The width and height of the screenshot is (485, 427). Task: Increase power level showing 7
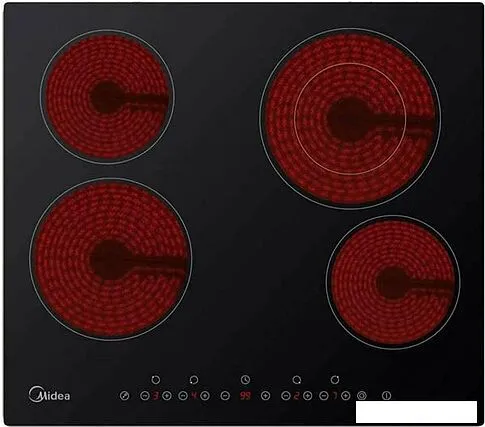pyautogui.click(x=346, y=396)
